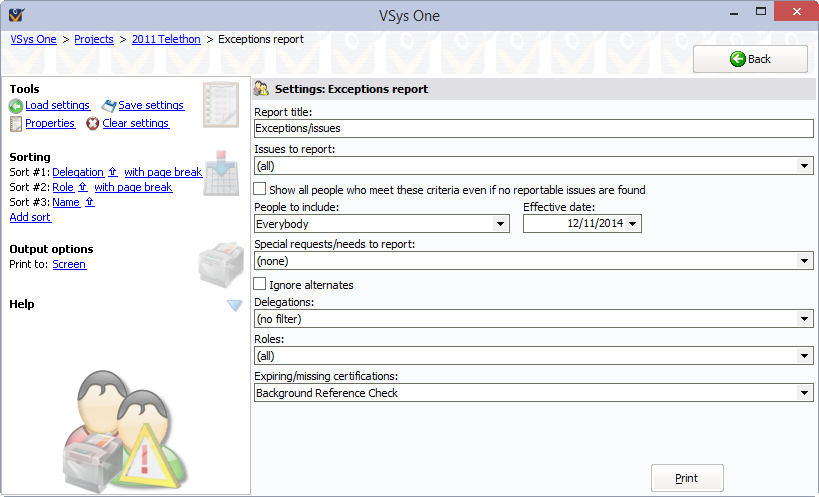Click the Help heading
The image size is (819, 497).
pos(22,304)
